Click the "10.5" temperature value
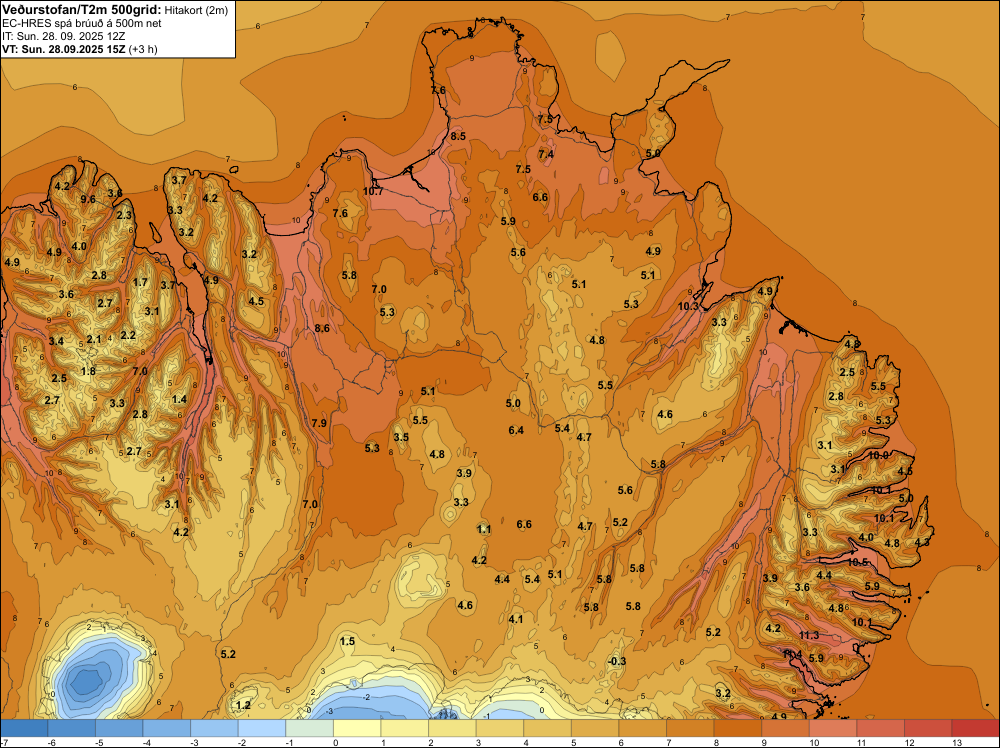 point(858,562)
